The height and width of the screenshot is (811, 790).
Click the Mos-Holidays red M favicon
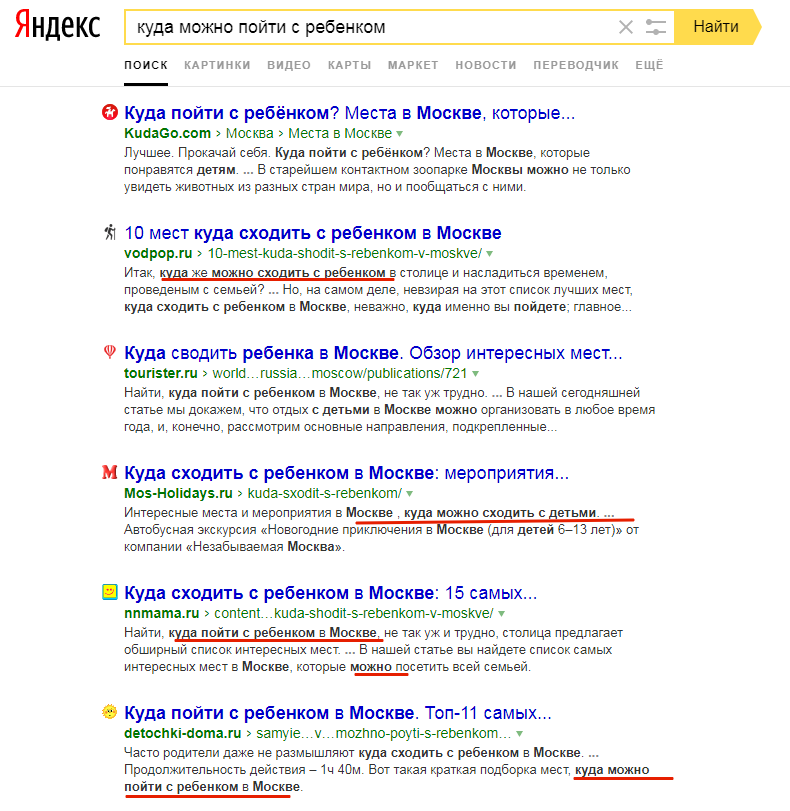[x=110, y=472]
